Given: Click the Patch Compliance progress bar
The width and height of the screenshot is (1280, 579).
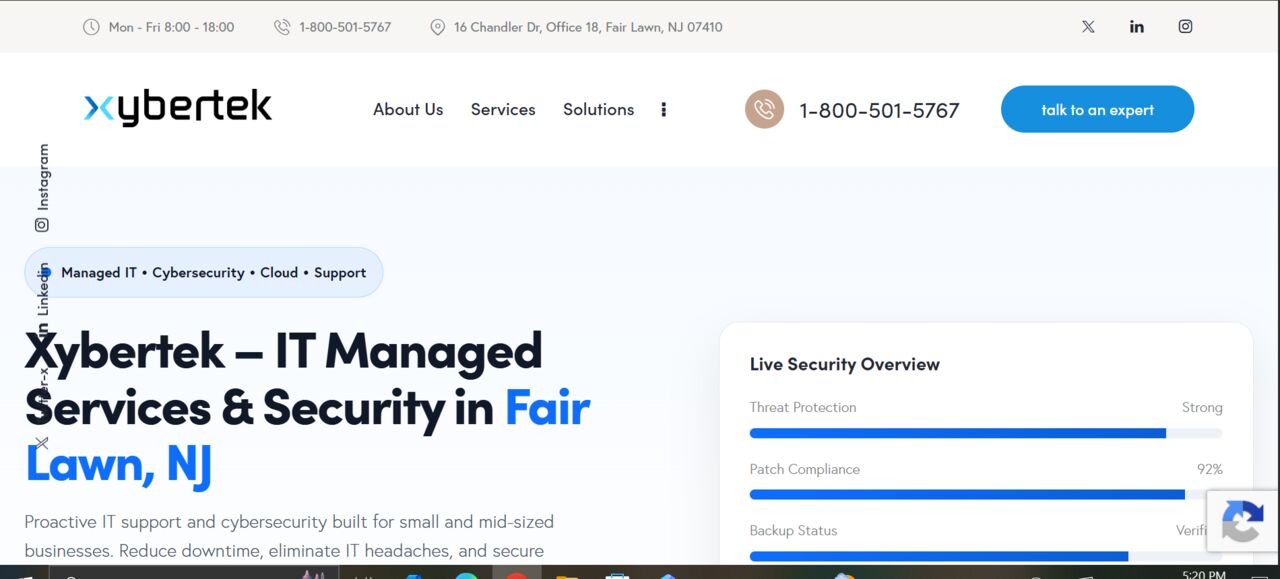Looking at the screenshot, I should point(986,495).
